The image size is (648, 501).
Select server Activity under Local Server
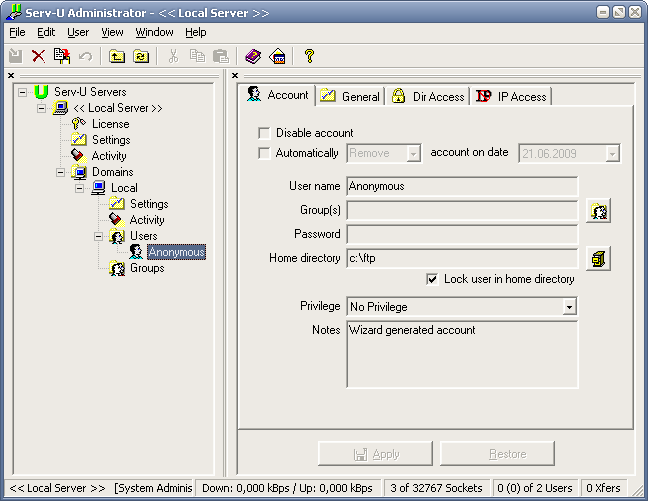(x=109, y=156)
